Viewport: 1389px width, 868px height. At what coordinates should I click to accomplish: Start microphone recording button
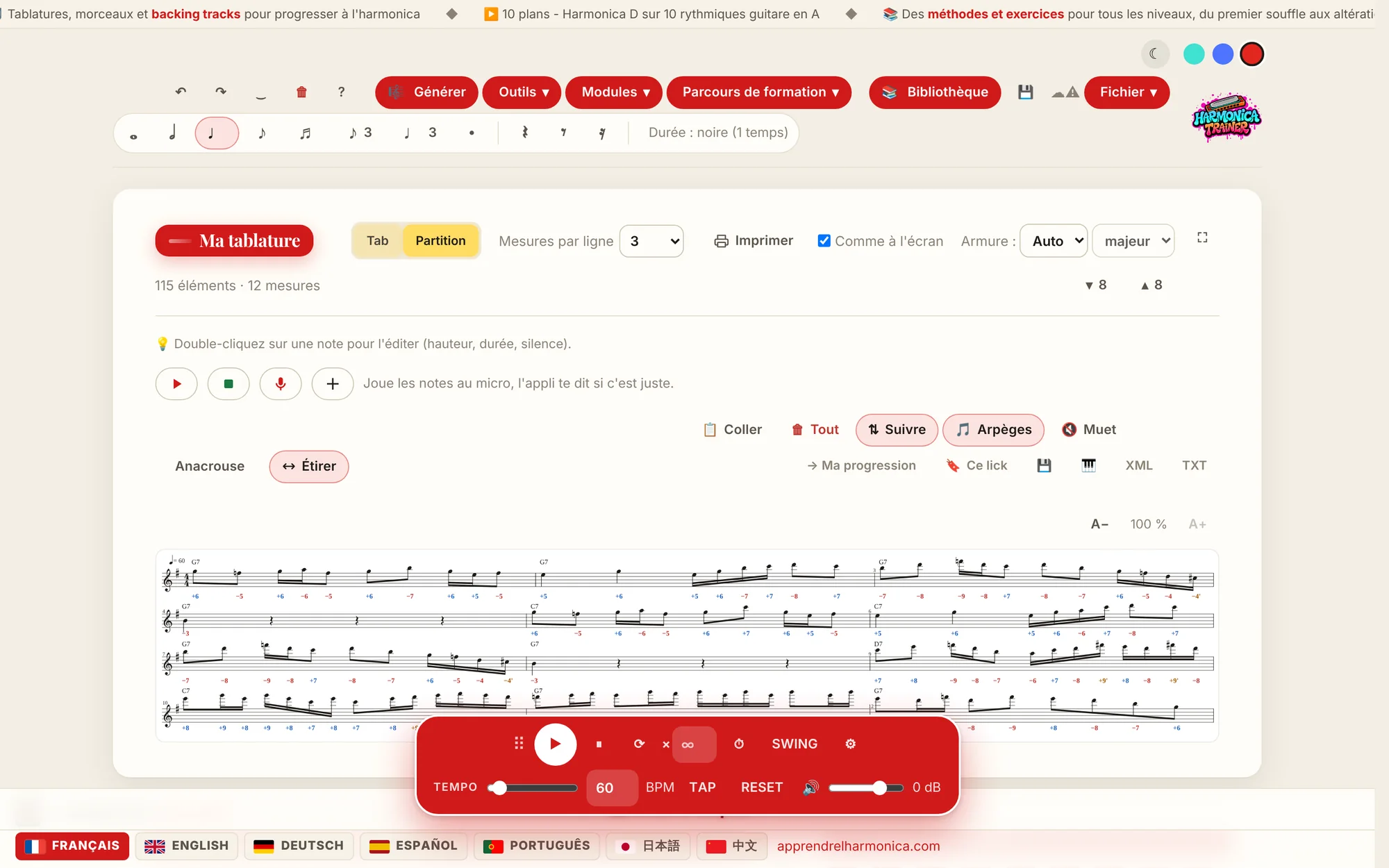pos(281,384)
